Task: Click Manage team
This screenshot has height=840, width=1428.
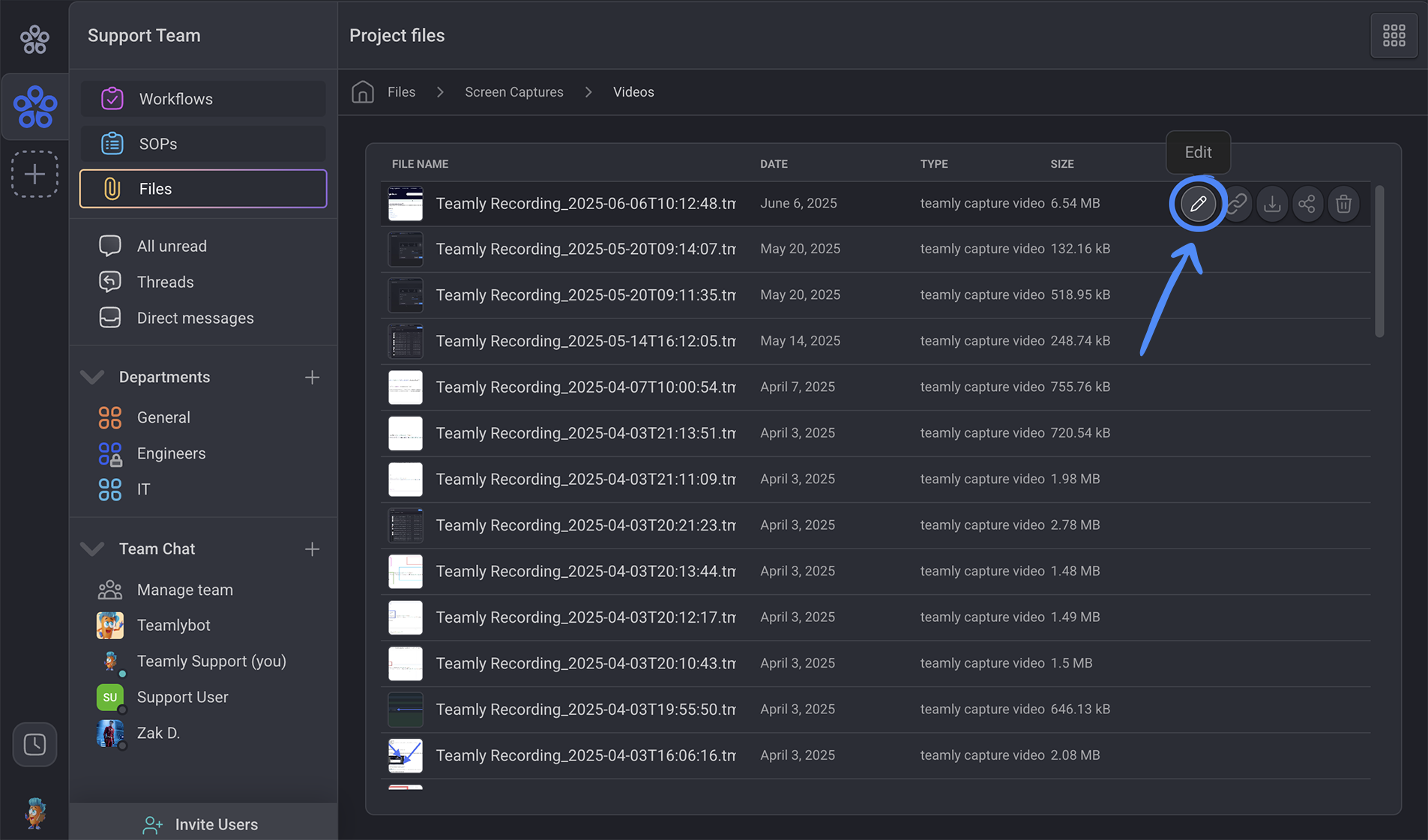Action: pyautogui.click(x=184, y=590)
